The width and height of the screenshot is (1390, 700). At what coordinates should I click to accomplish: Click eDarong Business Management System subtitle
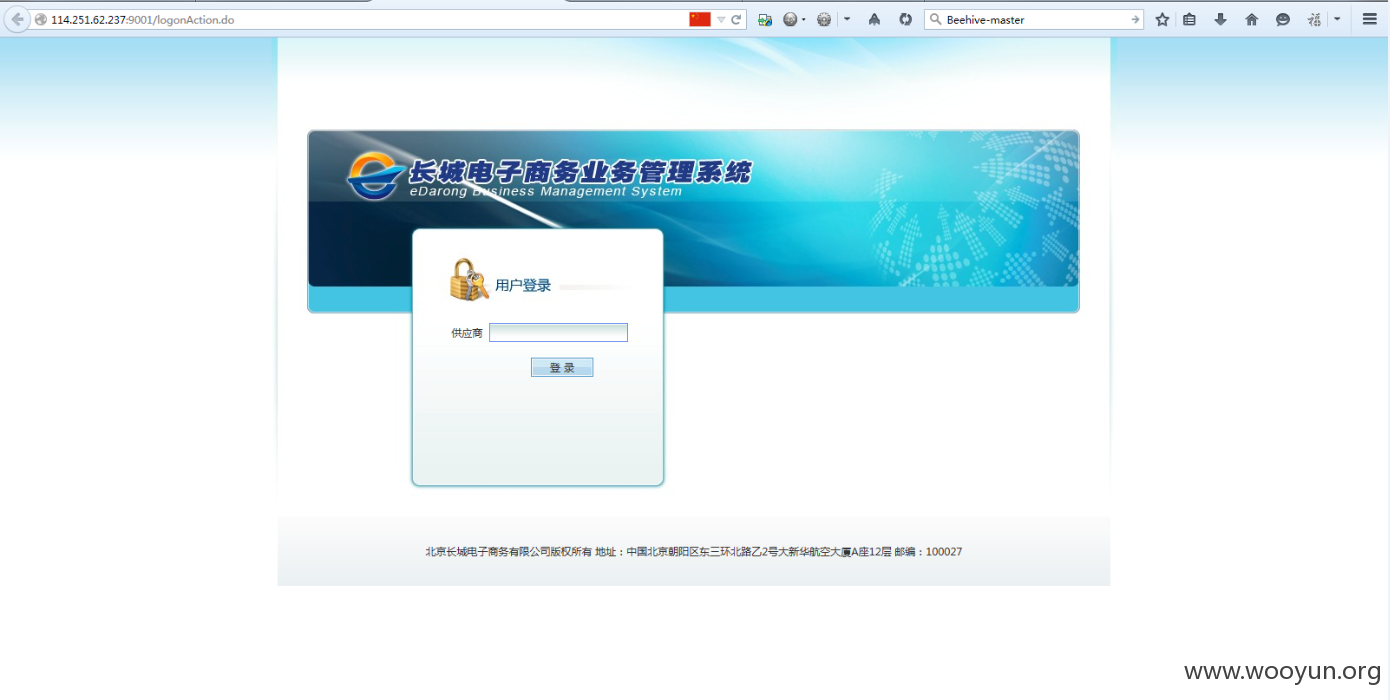pos(546,191)
